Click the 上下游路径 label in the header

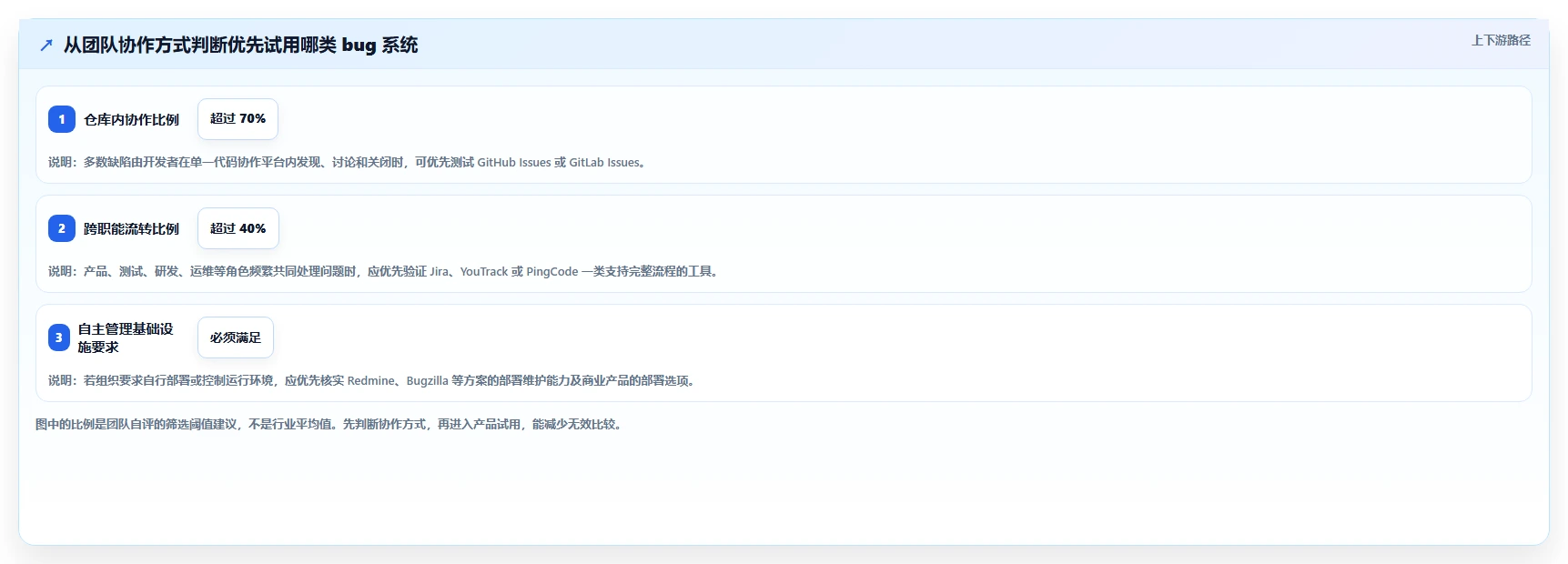(1501, 40)
